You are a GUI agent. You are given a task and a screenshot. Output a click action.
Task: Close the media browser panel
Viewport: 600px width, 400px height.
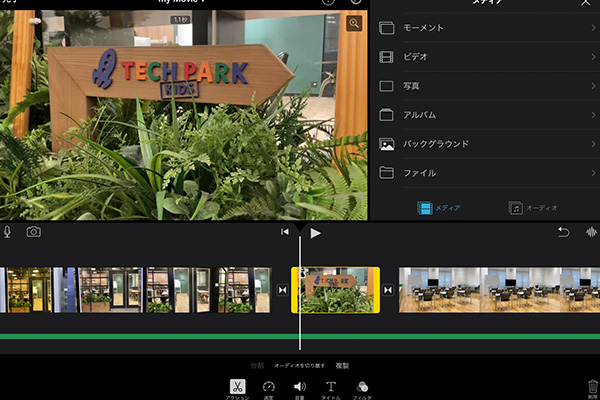click(585, 3)
